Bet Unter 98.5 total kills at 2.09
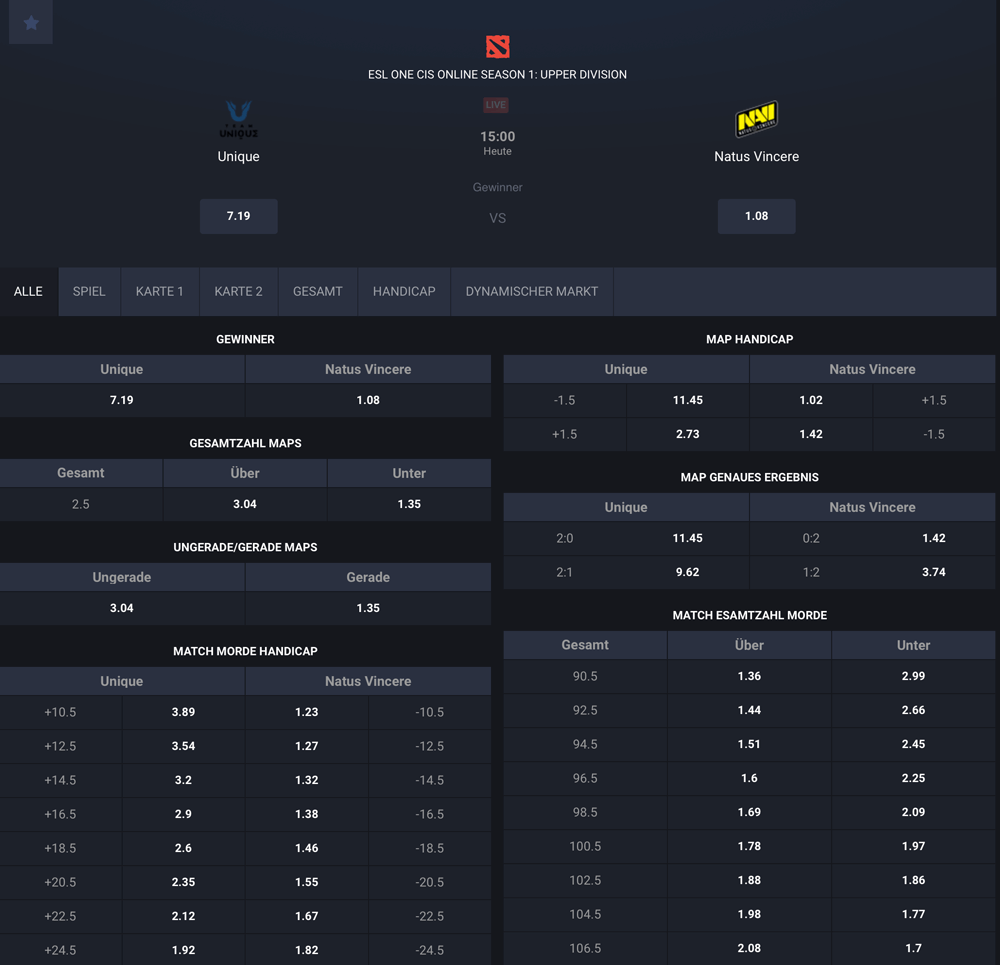 (913, 812)
